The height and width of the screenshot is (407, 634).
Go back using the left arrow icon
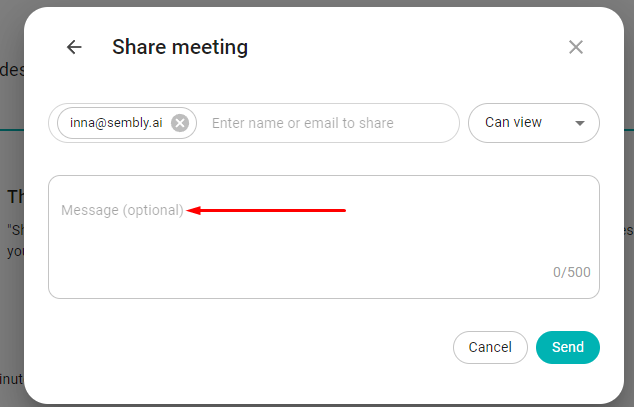[74, 47]
